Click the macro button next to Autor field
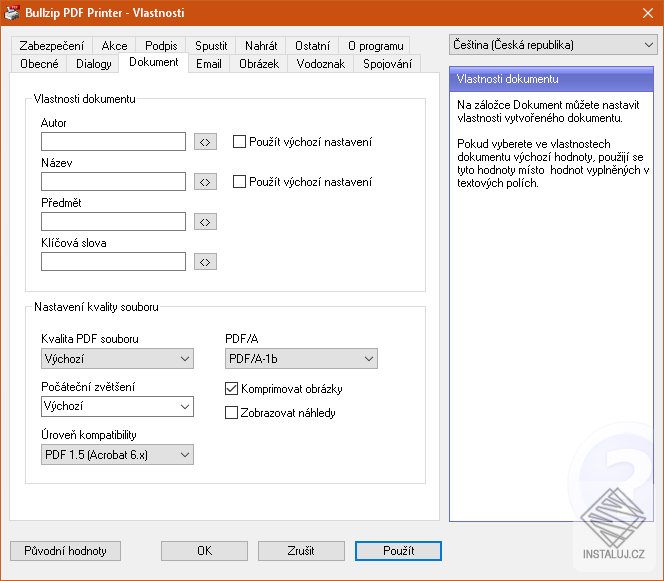Viewport: 664px width, 581px height. point(205,142)
